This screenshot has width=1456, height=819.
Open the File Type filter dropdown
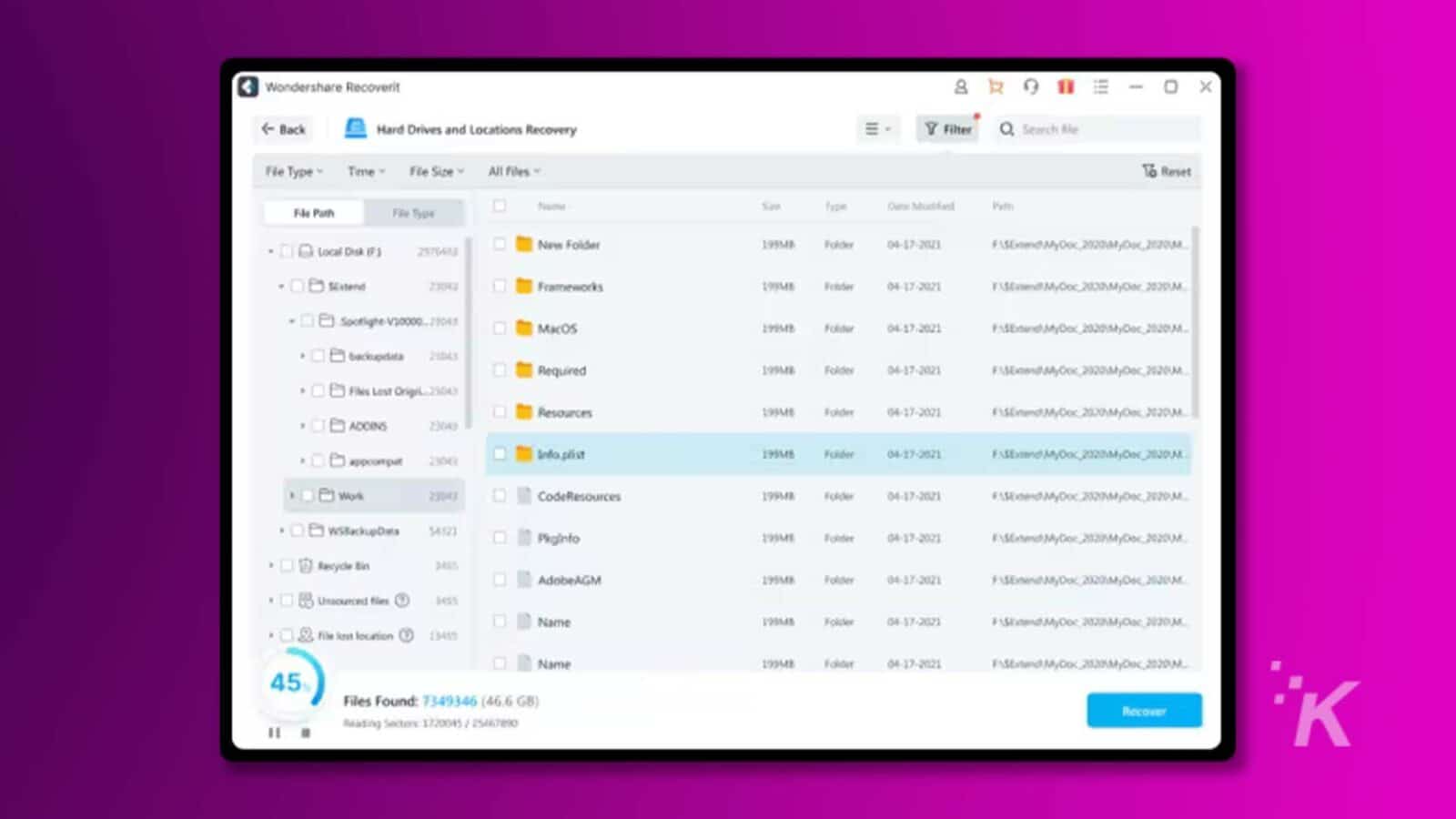(x=293, y=171)
